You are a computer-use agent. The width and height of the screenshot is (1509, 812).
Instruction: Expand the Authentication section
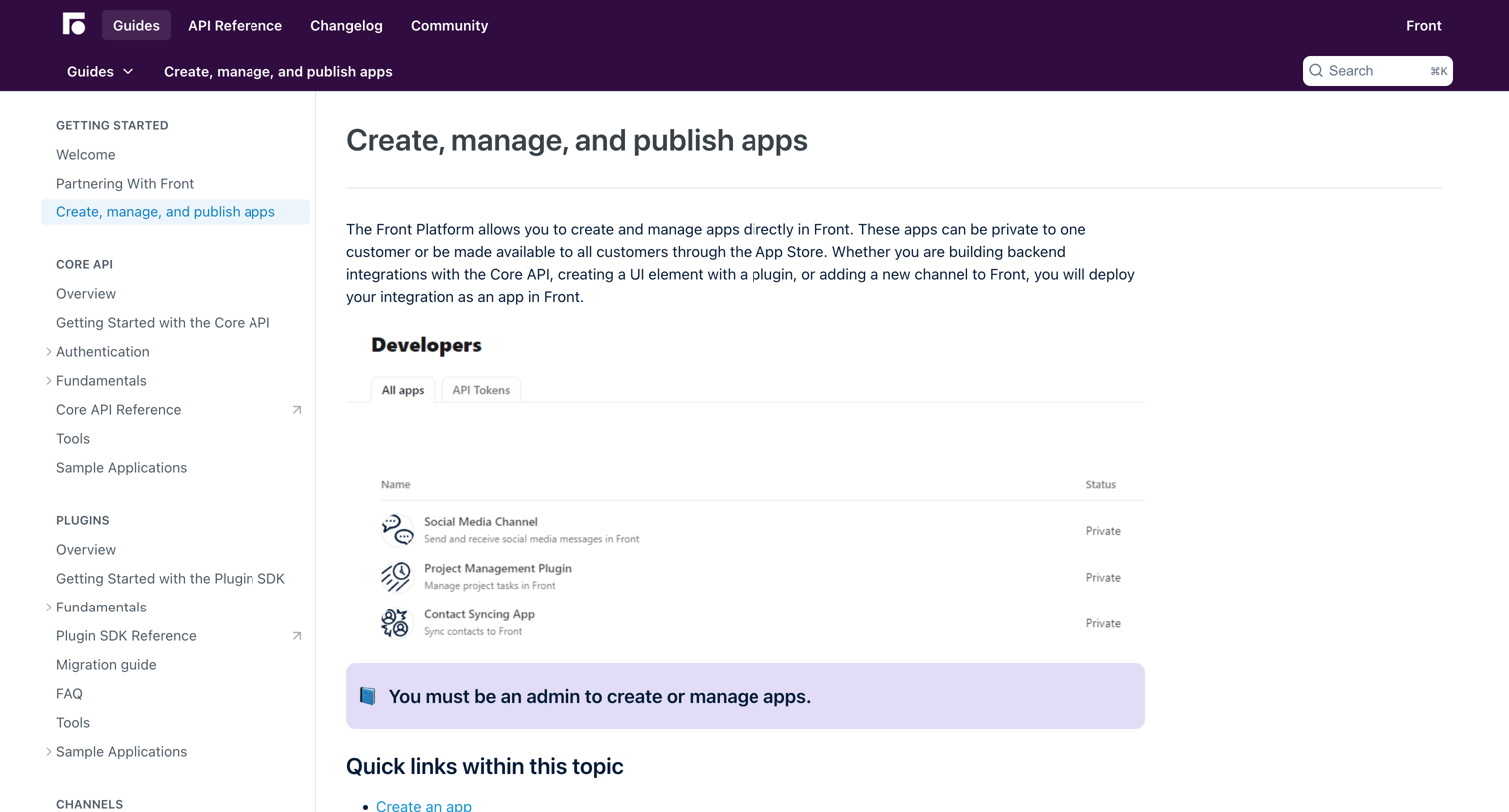pos(48,352)
